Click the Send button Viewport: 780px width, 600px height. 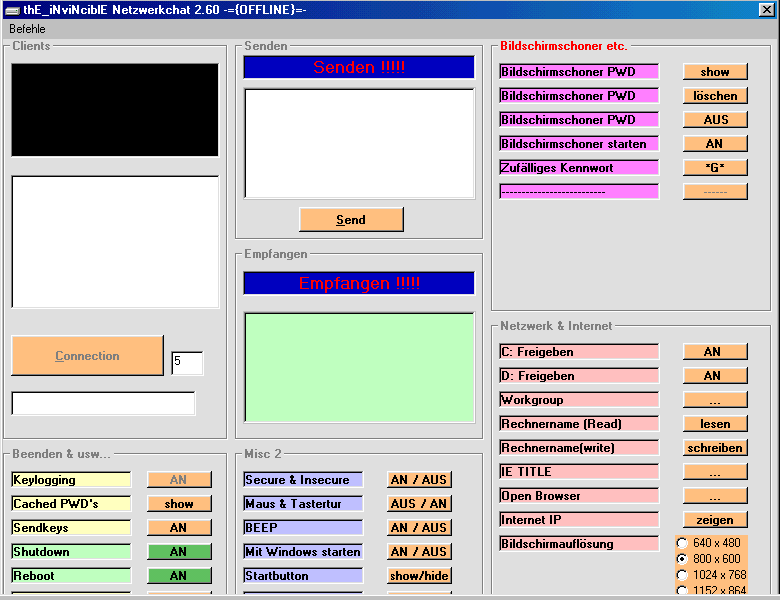point(351,220)
